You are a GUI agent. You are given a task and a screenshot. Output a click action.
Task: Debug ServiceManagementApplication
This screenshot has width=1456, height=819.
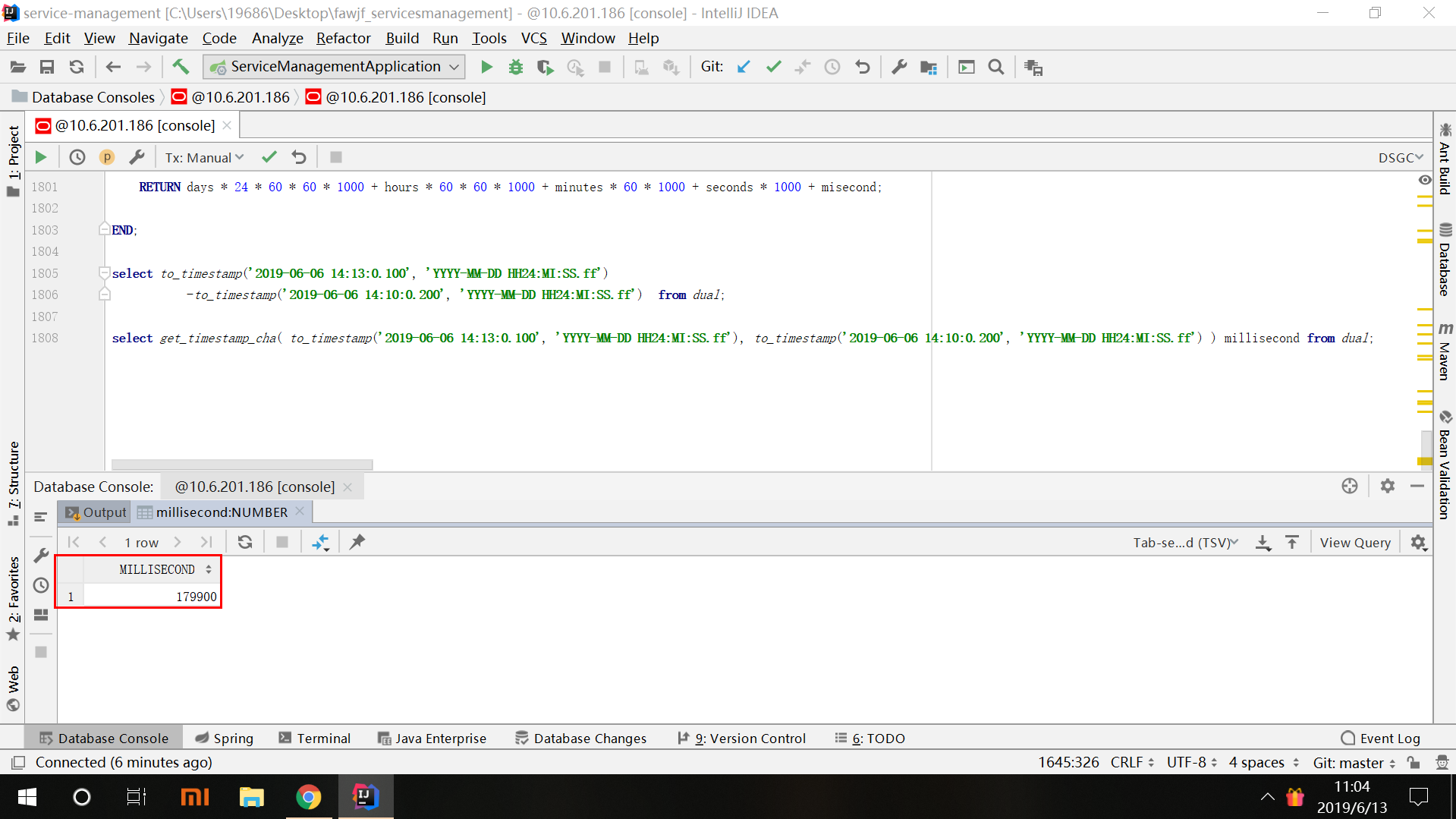pos(516,67)
